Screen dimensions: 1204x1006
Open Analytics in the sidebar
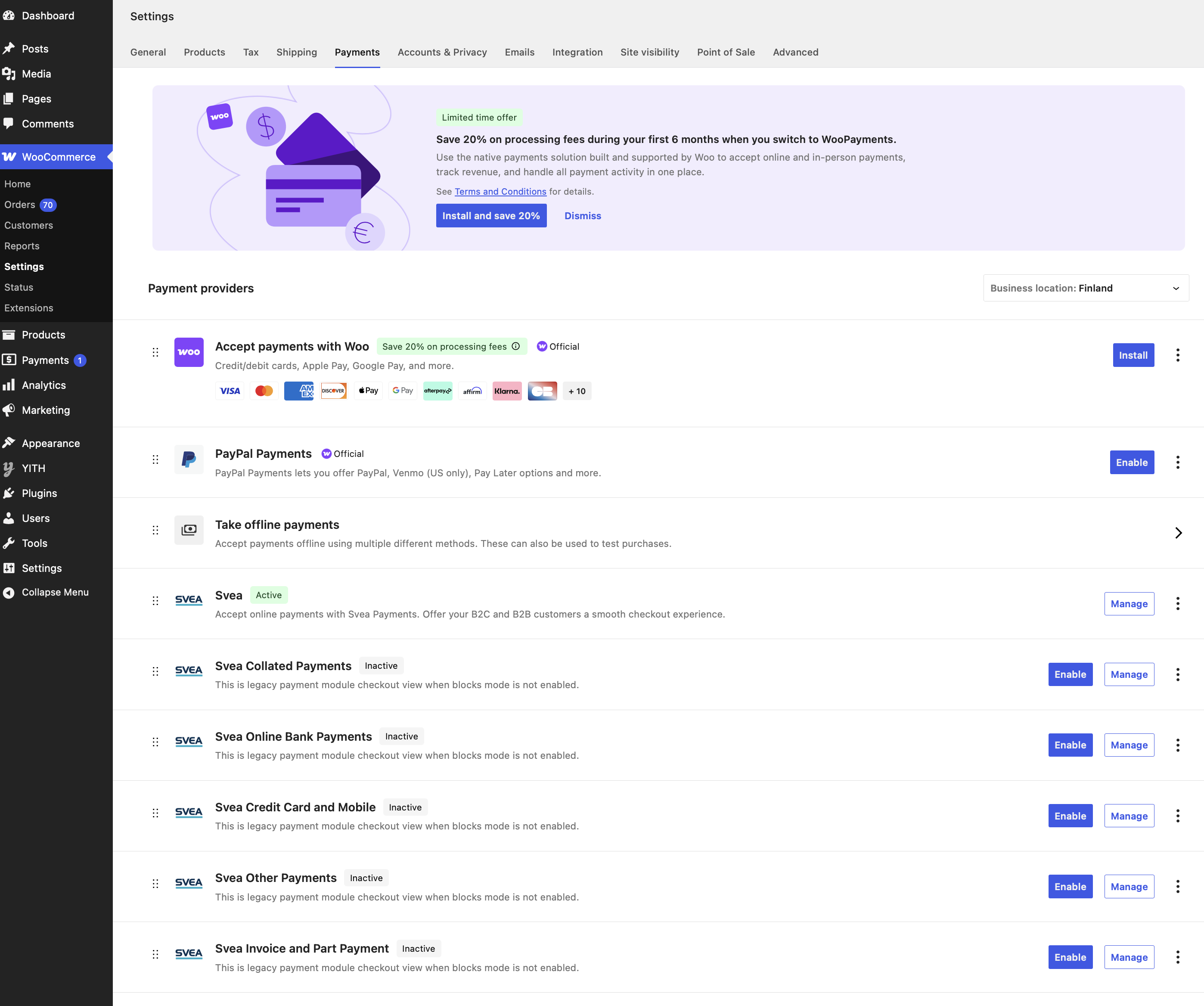(43, 385)
